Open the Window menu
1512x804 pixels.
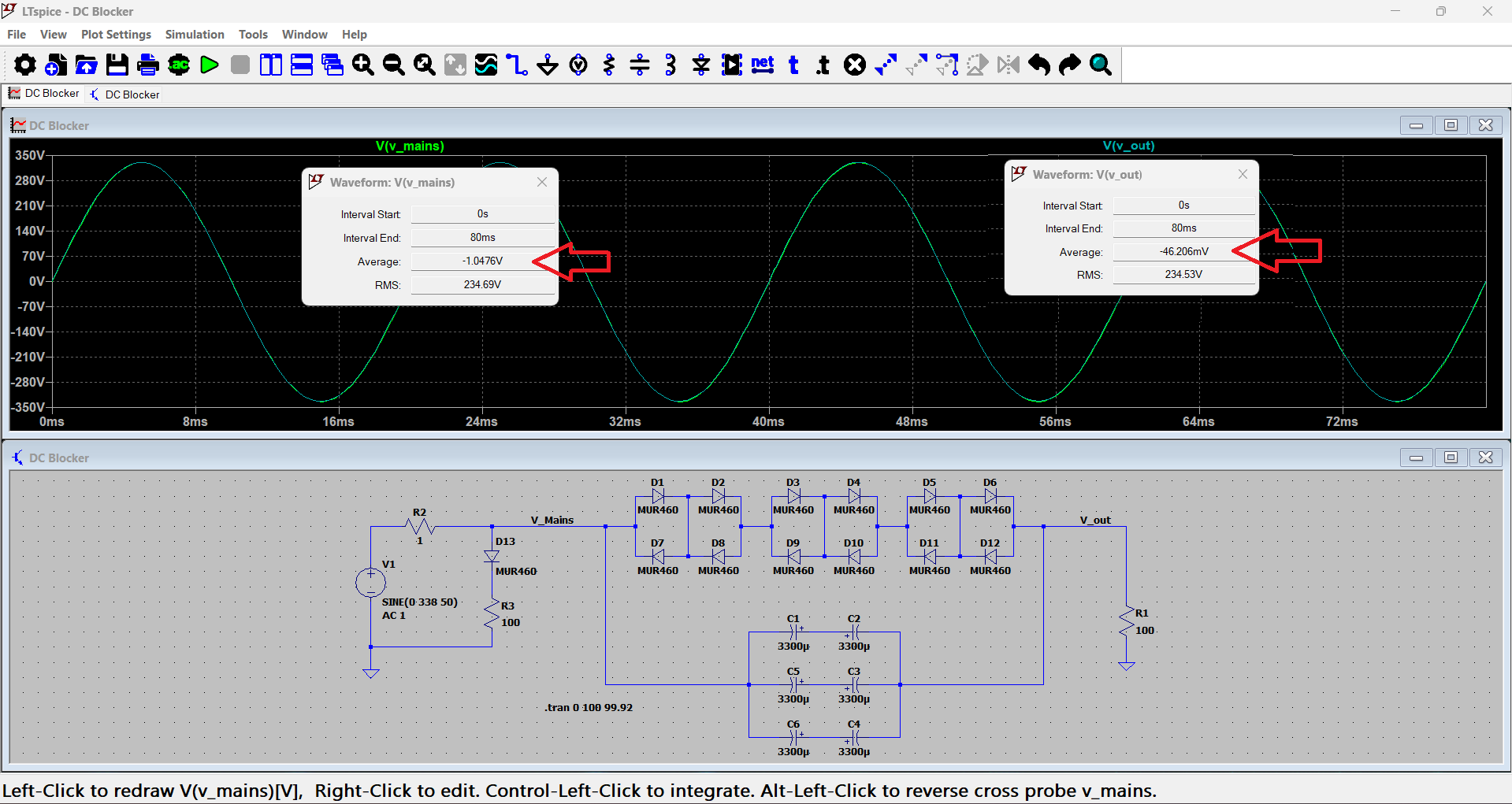coord(304,35)
